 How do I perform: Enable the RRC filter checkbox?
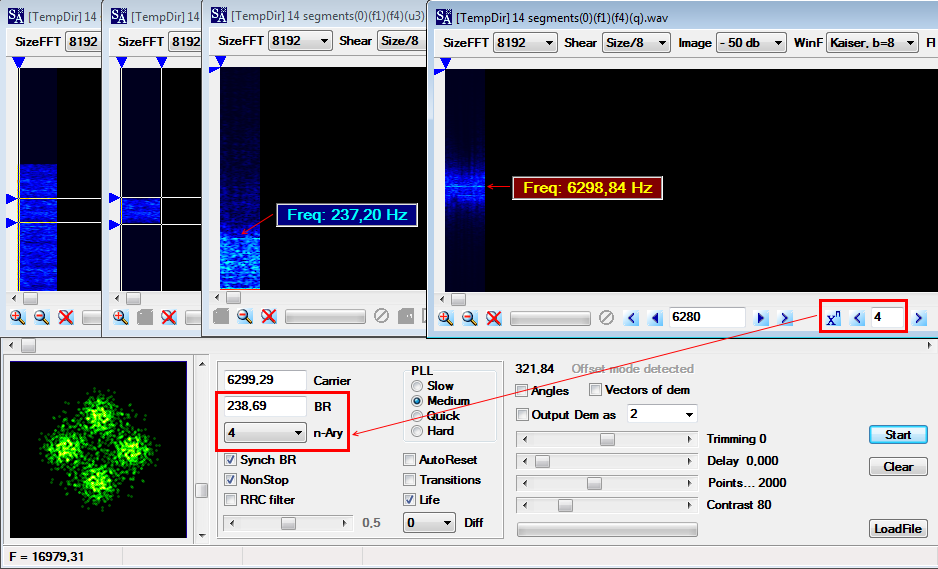231,499
